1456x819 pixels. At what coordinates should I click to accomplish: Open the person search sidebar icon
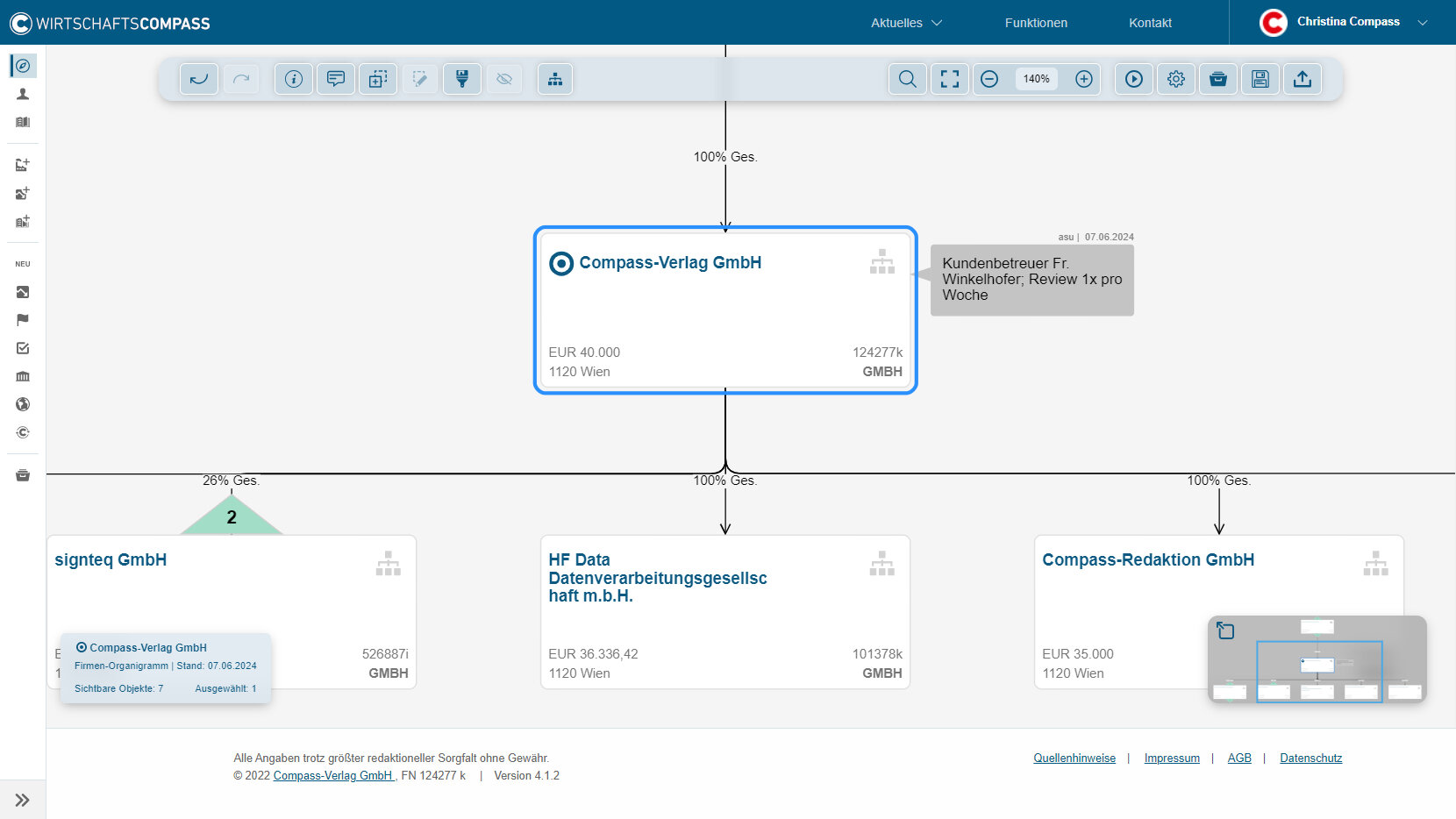tap(23, 94)
